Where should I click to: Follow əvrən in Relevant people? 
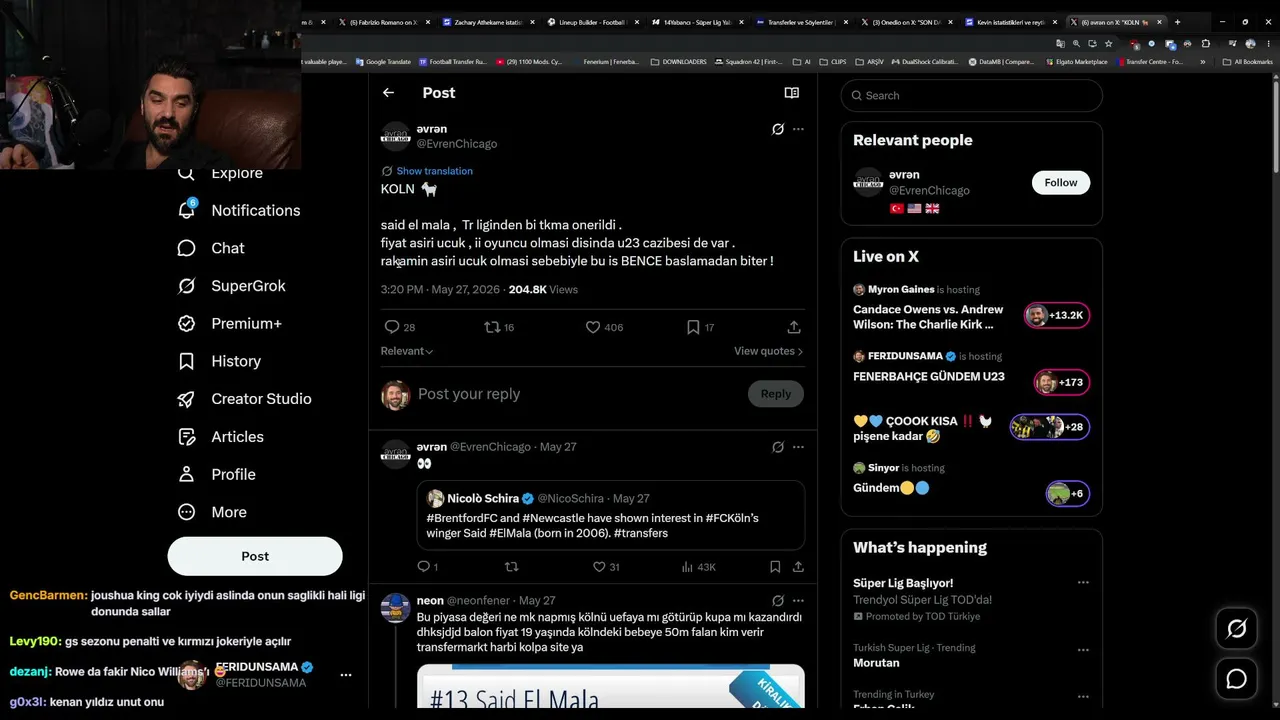click(1061, 183)
